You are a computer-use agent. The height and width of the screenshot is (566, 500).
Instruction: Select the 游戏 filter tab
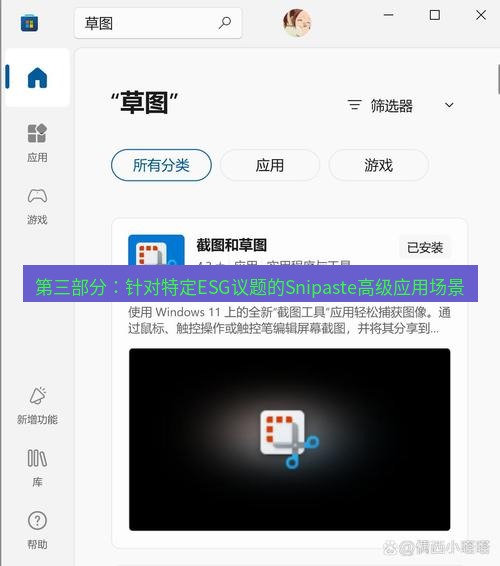379,165
